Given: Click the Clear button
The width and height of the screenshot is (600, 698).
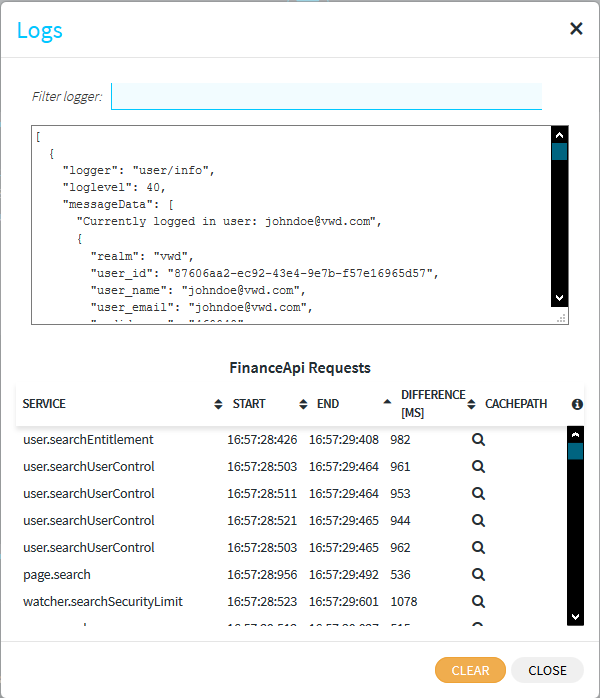Looking at the screenshot, I should [470, 670].
